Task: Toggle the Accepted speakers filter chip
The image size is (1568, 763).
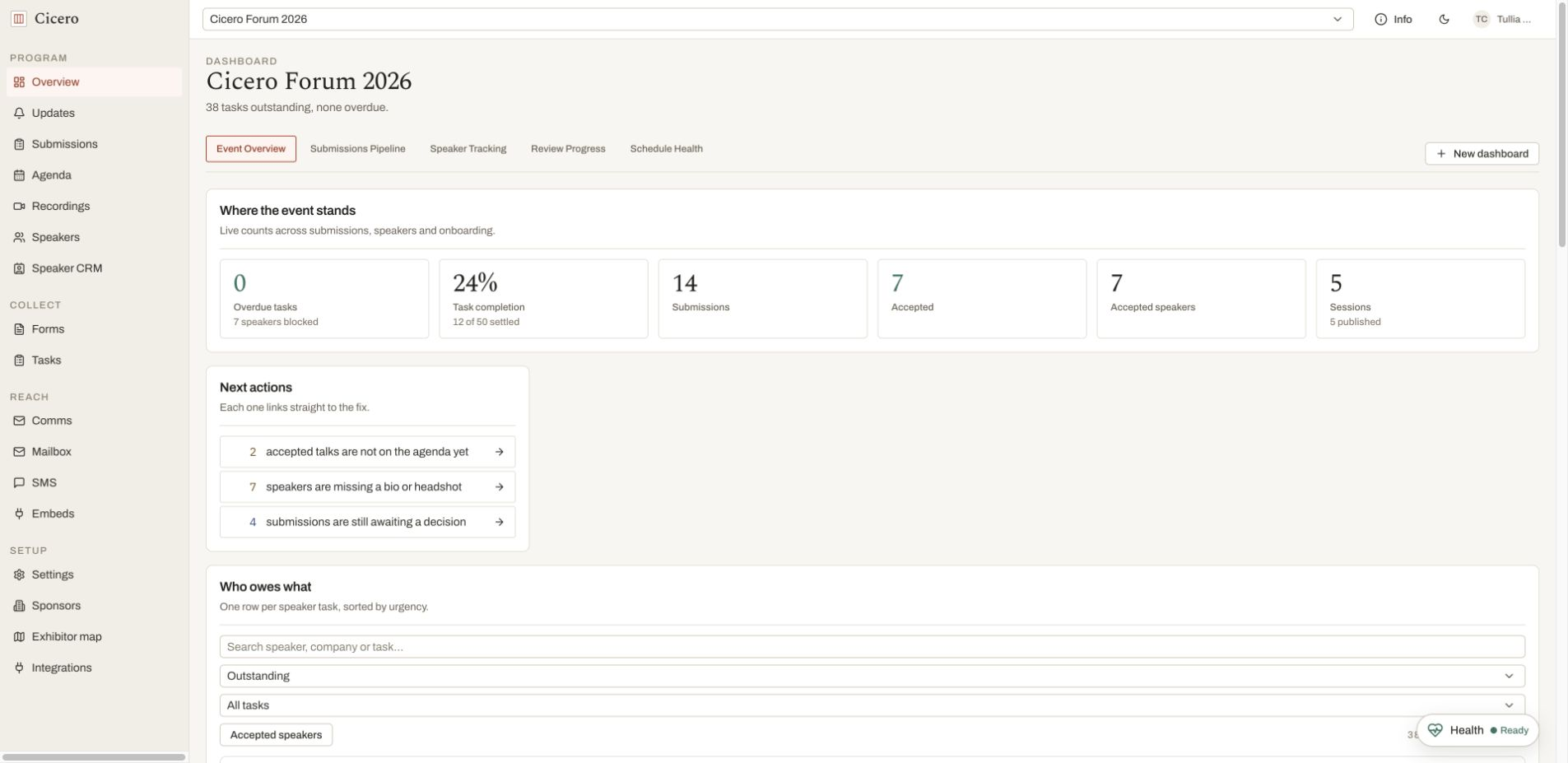Action: click(276, 735)
